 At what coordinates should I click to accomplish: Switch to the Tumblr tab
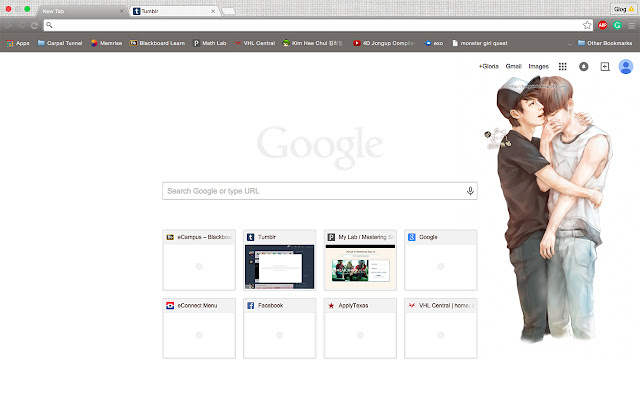click(172, 9)
